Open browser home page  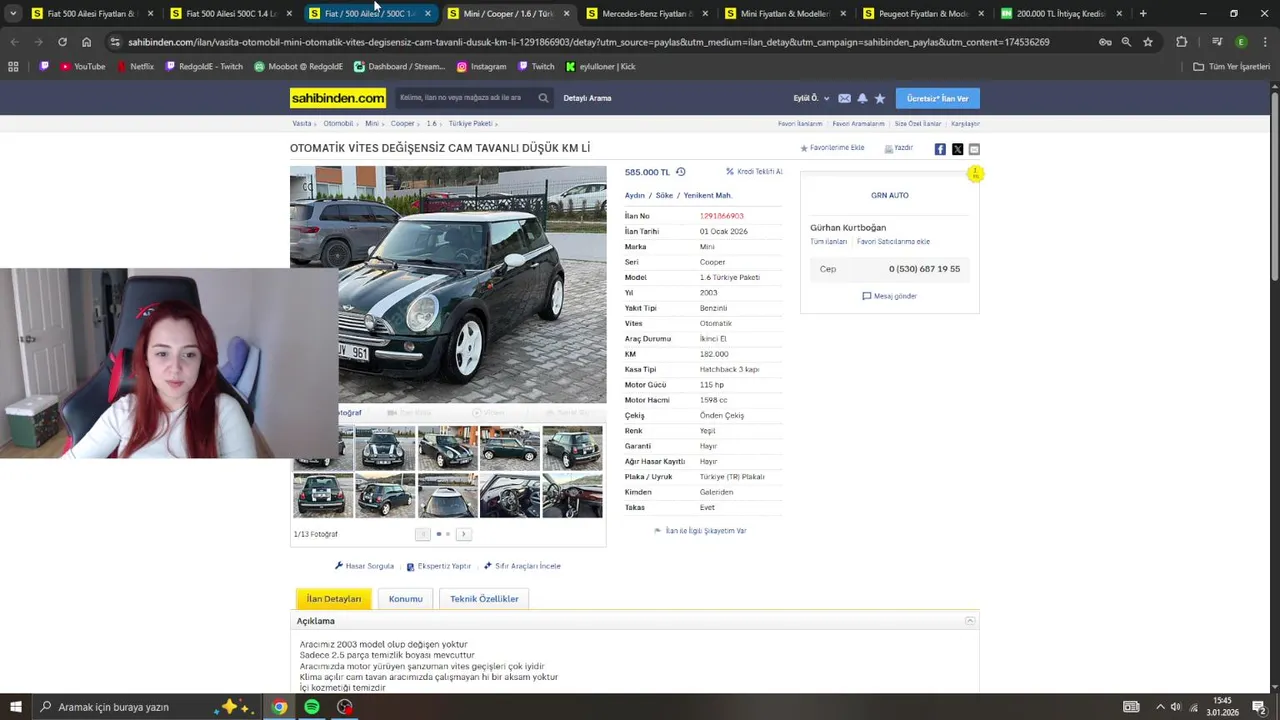(86, 42)
